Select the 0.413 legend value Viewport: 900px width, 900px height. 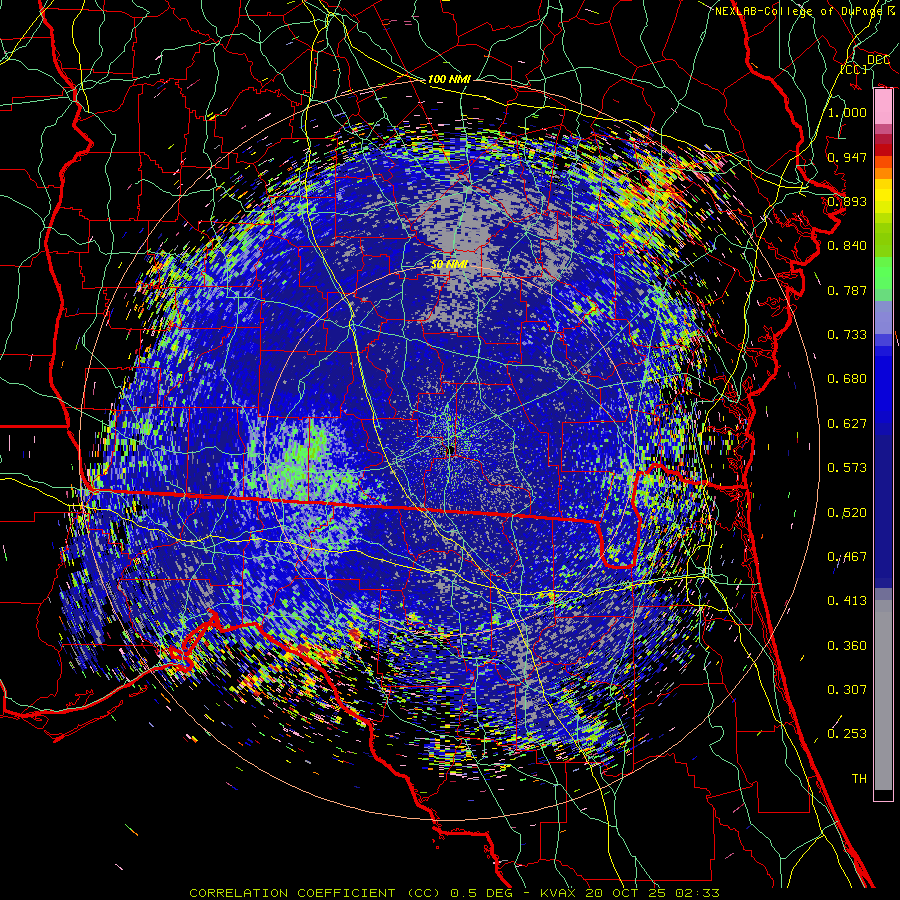coord(847,601)
